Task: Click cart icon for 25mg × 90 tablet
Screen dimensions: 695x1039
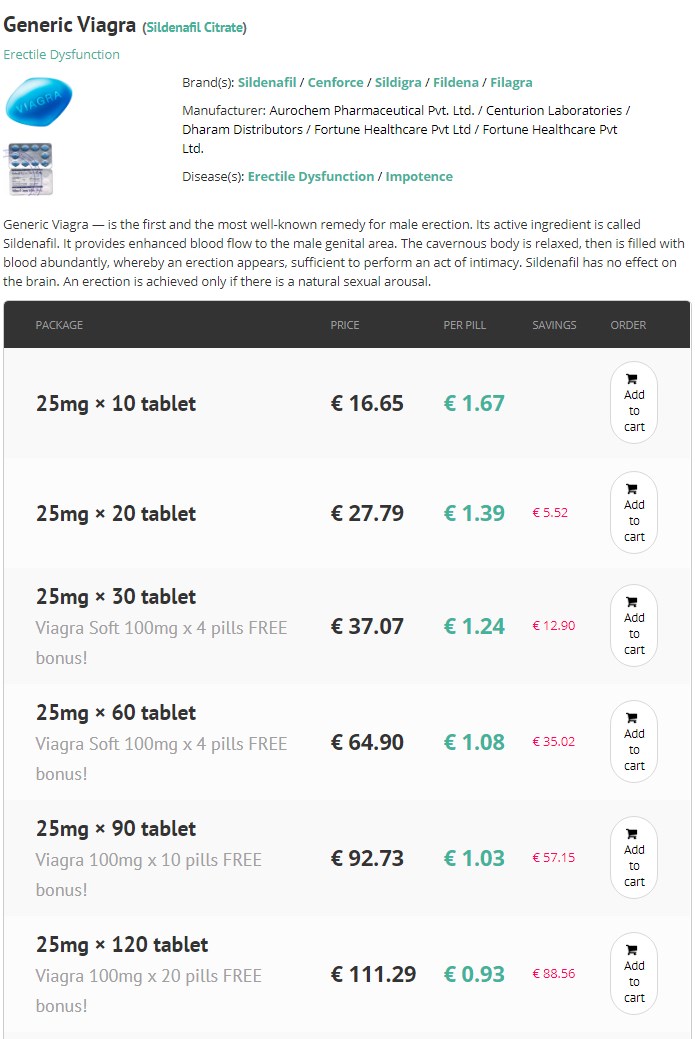Action: click(x=632, y=834)
